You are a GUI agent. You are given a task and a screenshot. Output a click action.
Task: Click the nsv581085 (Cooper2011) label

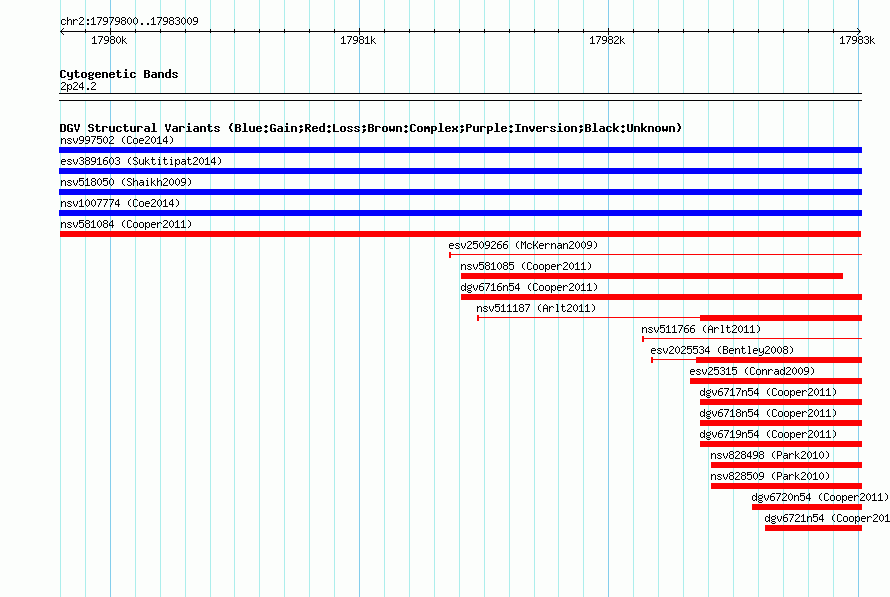(x=526, y=266)
